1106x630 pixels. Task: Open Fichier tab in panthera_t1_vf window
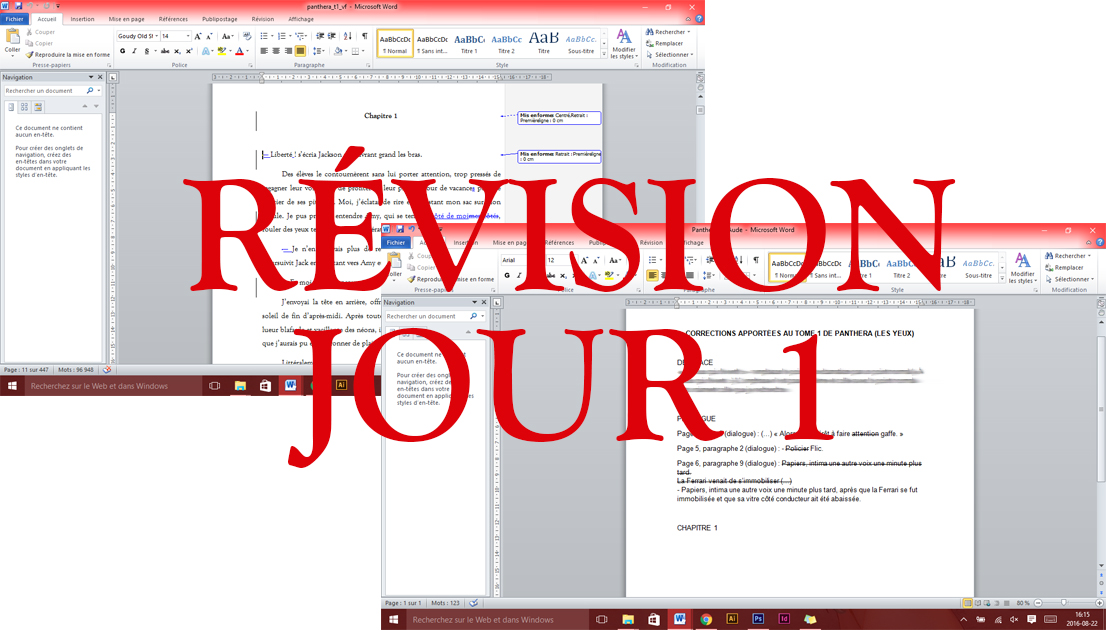[x=15, y=19]
